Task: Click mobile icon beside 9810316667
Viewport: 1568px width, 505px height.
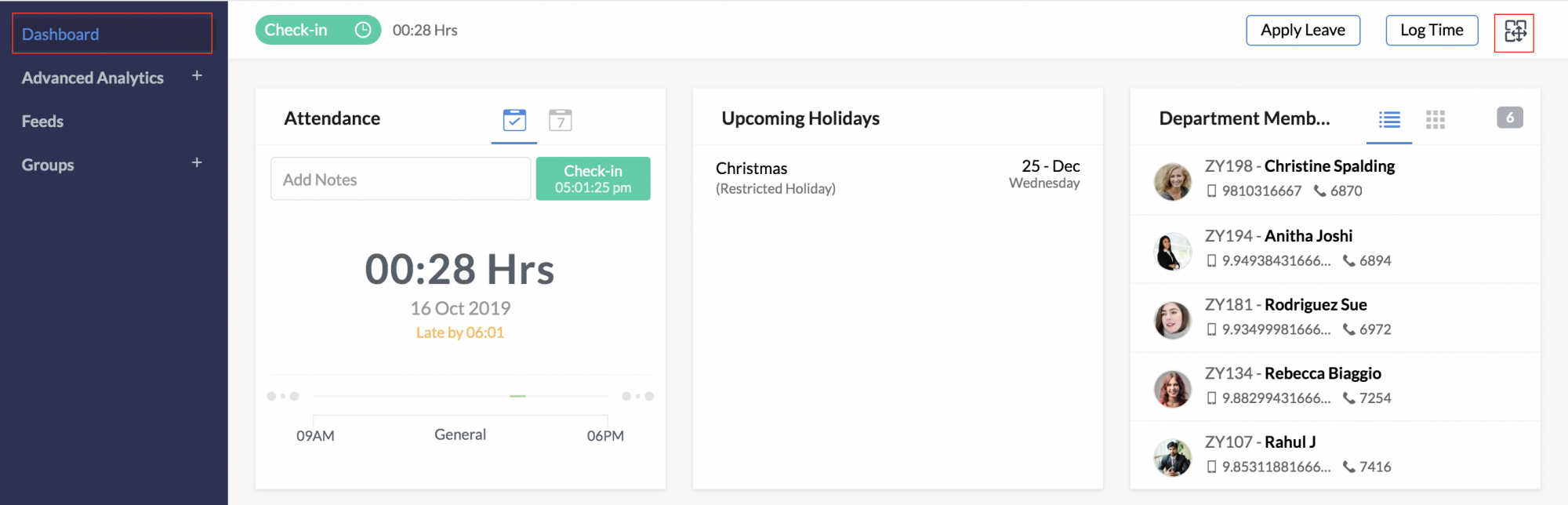Action: click(x=1211, y=191)
